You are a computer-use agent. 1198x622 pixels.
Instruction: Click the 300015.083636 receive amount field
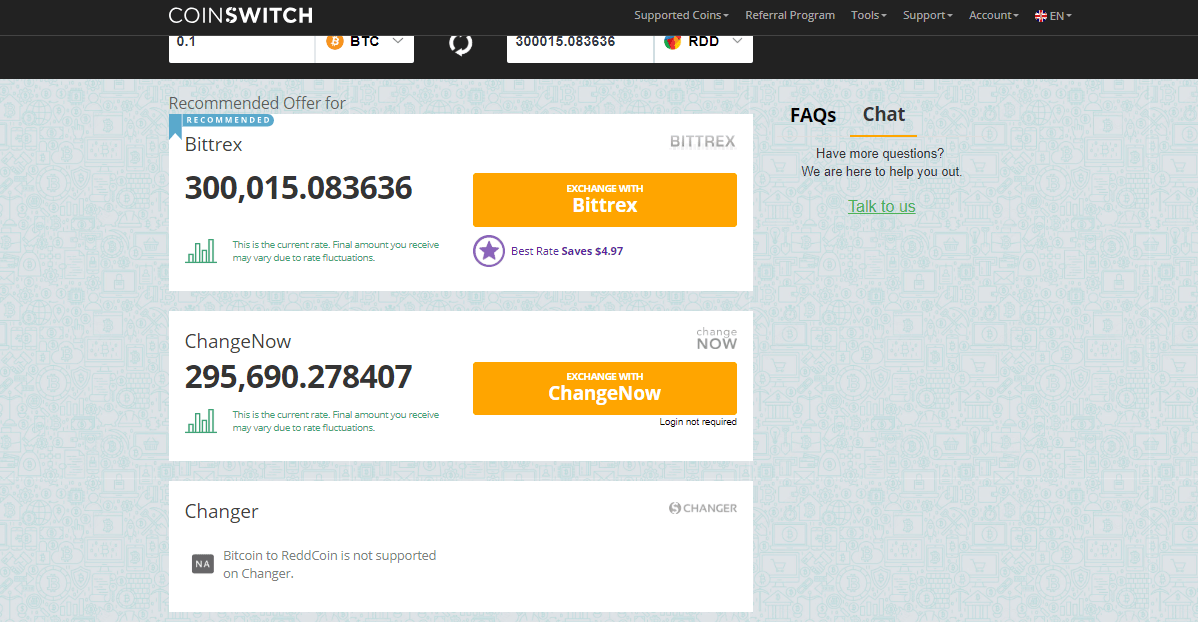(x=580, y=42)
